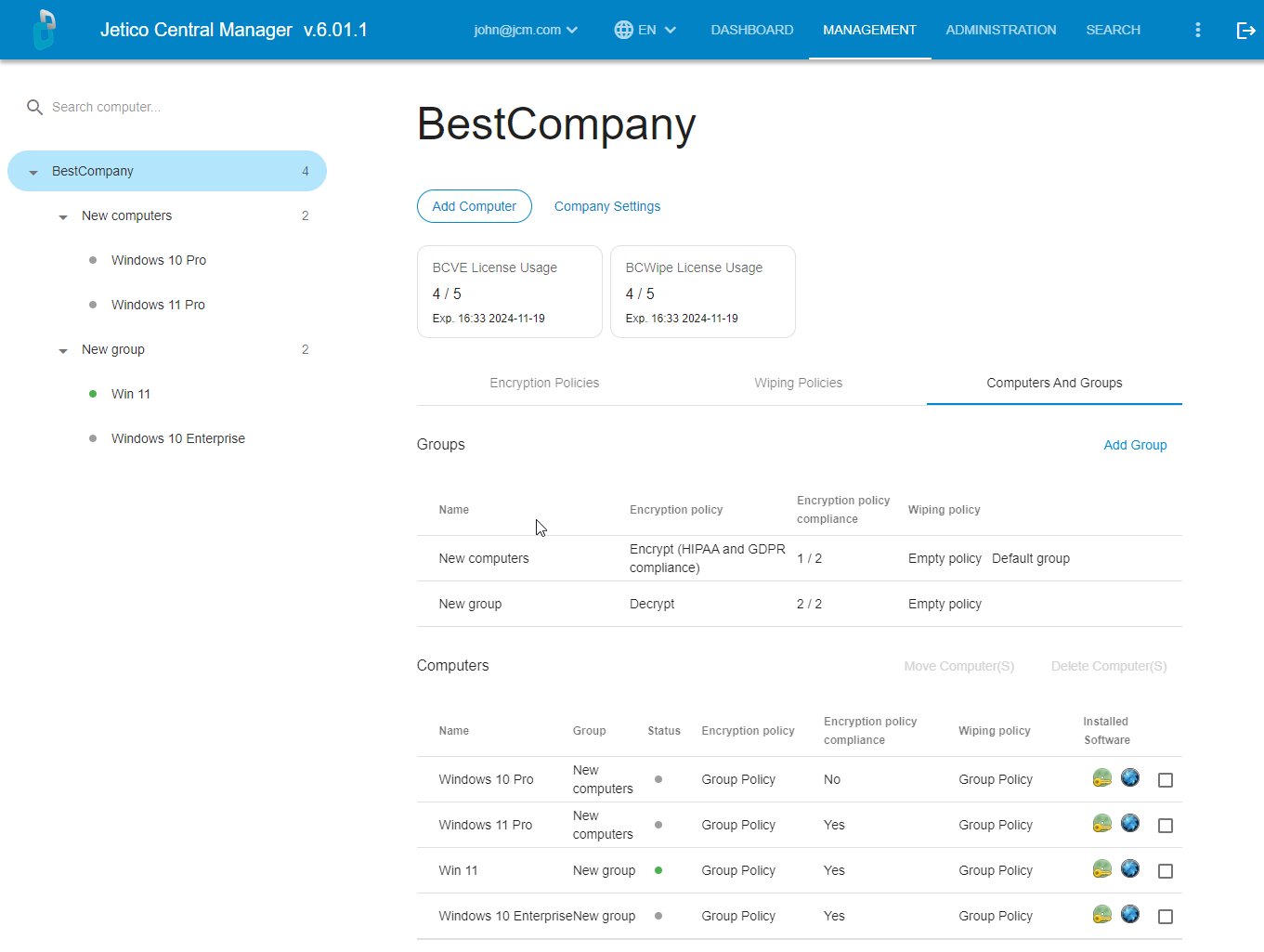This screenshot has height=952, width=1264.
Task: Select Windows 10 Enterprise in sidebar tree
Action: click(x=178, y=438)
